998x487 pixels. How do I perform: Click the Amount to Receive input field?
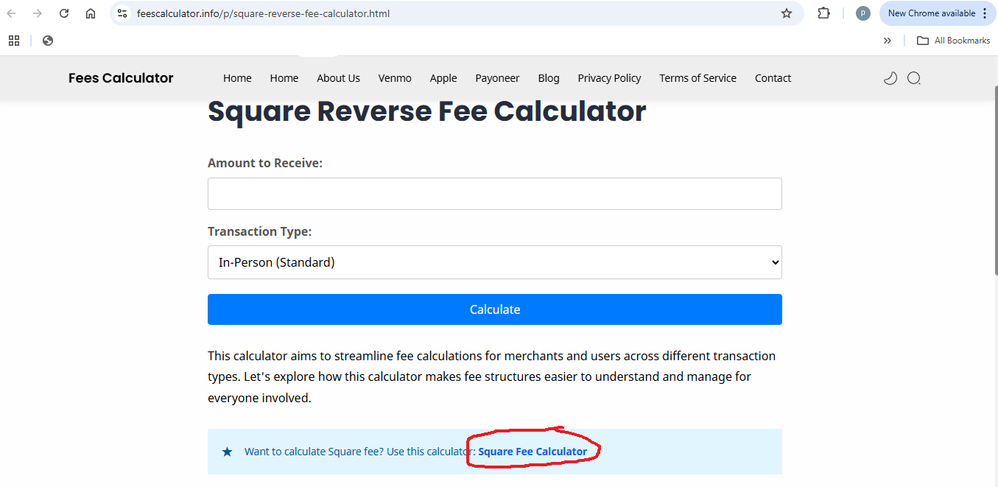pyautogui.click(x=494, y=194)
